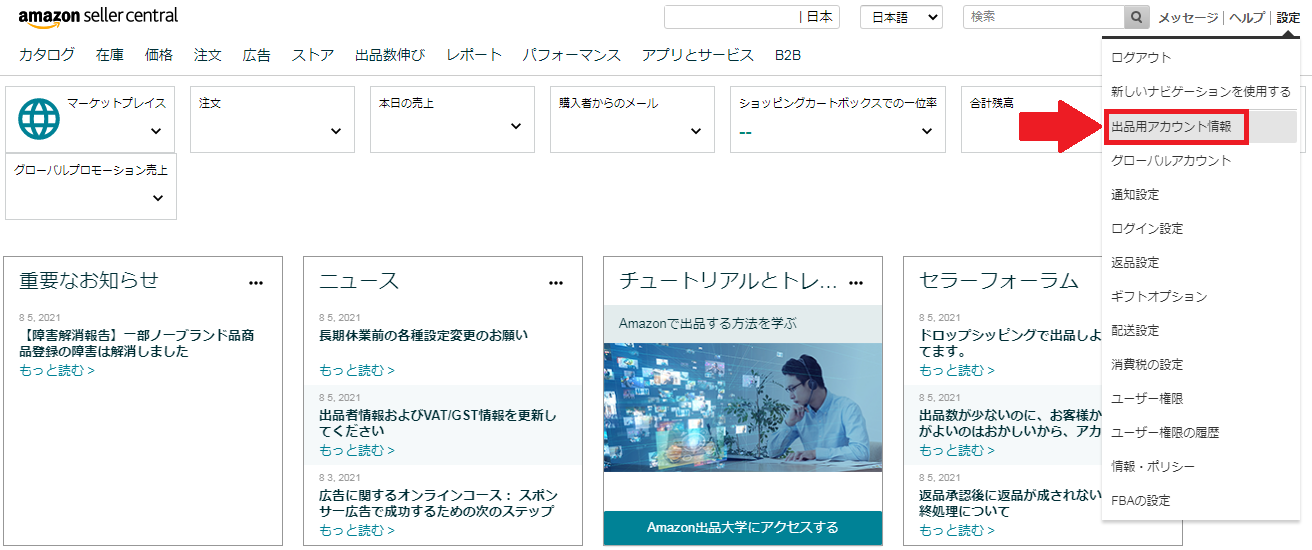The image size is (1312, 550).
Task: Click the Amazon Seller Central logo
Action: pos(98,16)
